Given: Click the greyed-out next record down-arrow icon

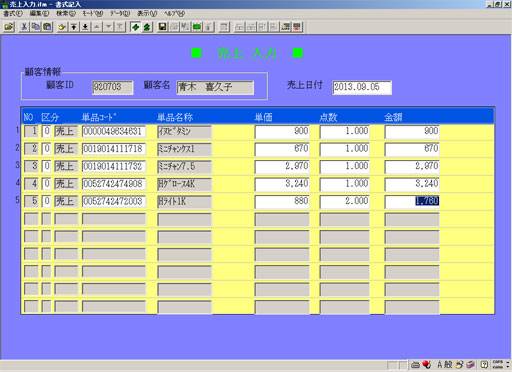Looking at the screenshot, I should click(109, 27).
